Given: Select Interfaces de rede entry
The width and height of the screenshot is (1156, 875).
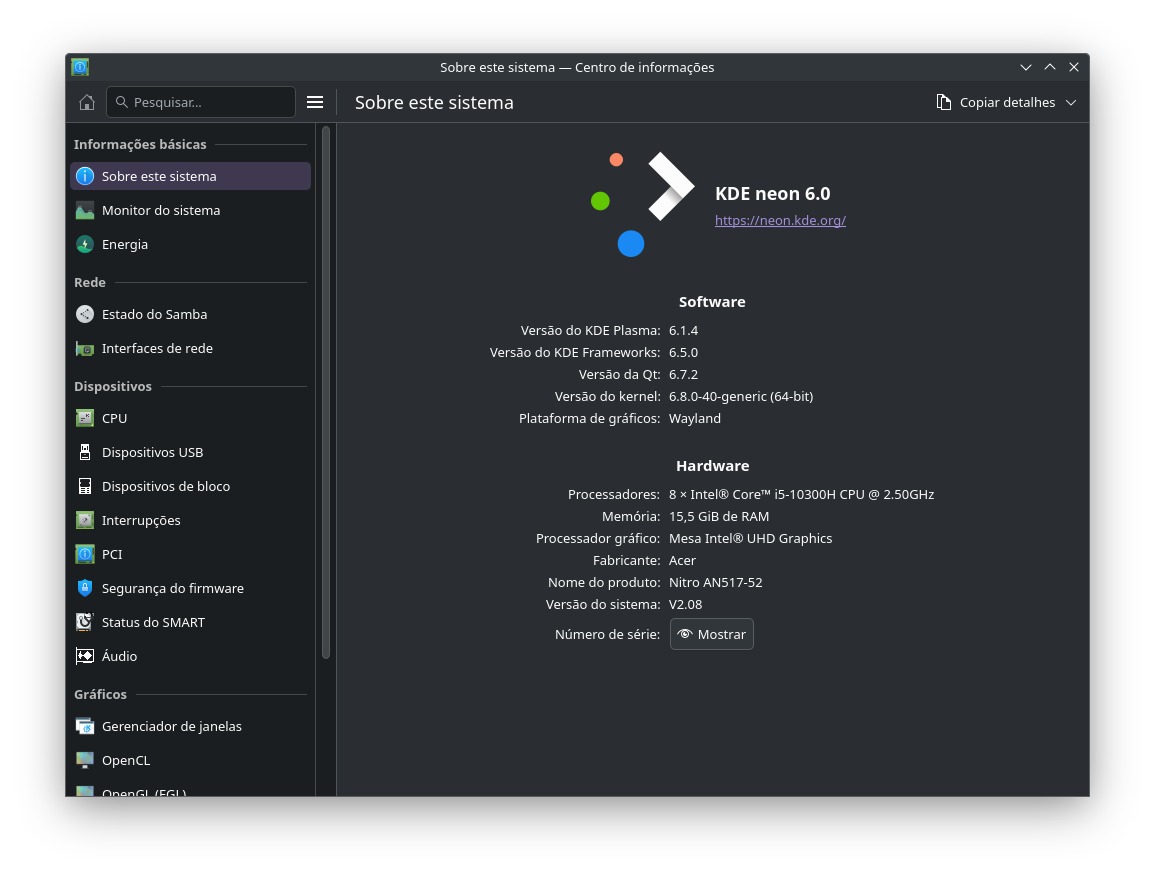Looking at the screenshot, I should tap(190, 348).
